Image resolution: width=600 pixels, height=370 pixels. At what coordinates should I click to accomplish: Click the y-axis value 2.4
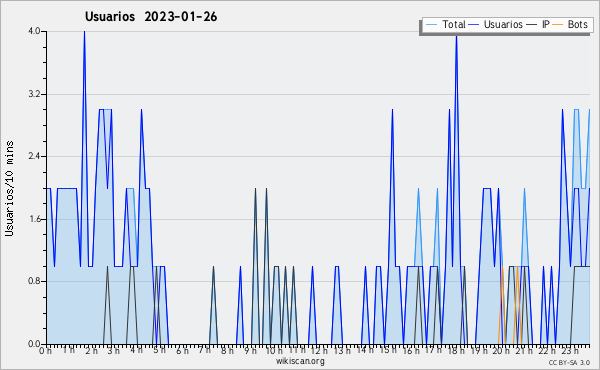pyautogui.click(x=34, y=156)
